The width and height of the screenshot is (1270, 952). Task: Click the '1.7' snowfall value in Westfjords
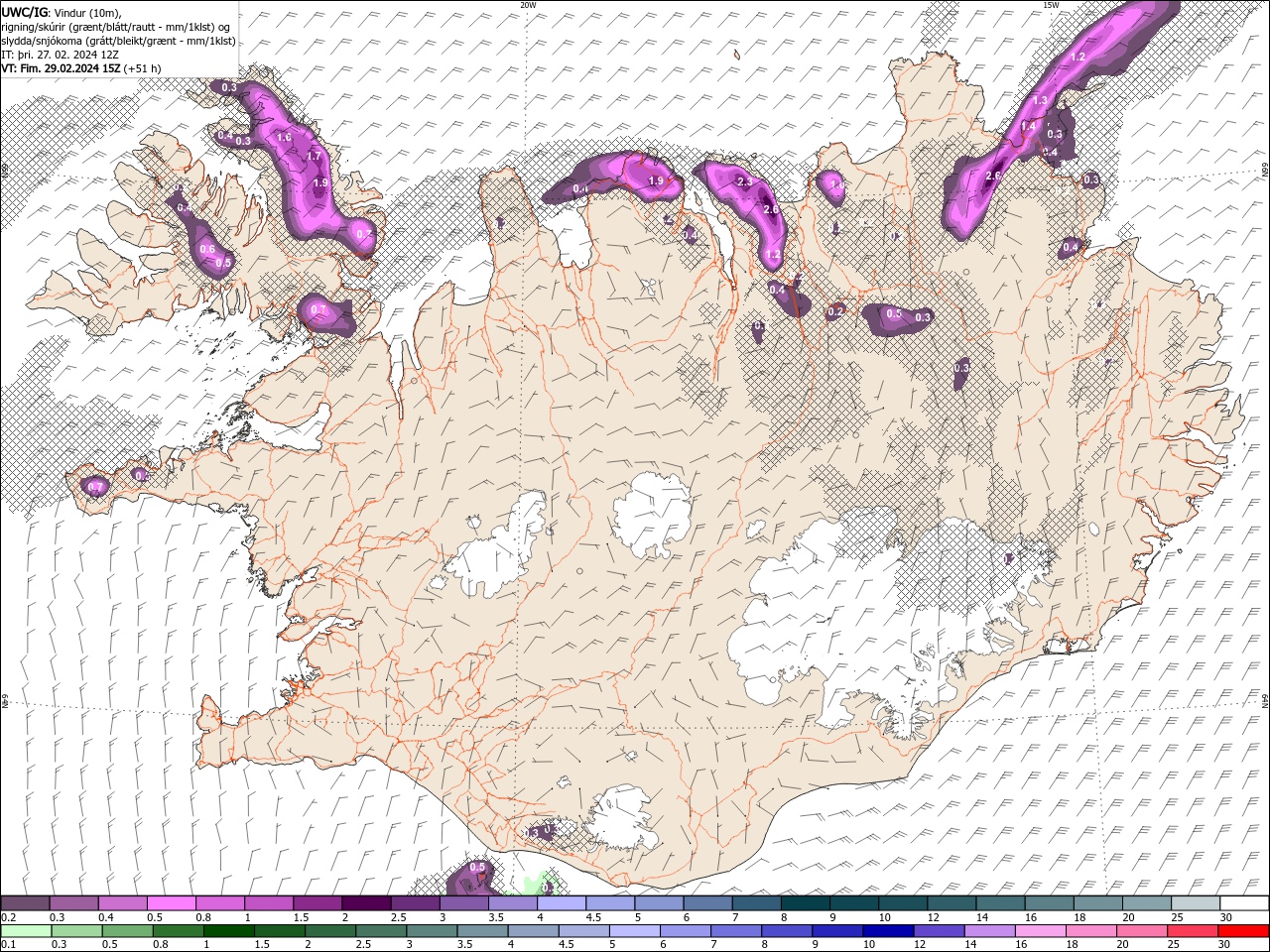tap(315, 156)
